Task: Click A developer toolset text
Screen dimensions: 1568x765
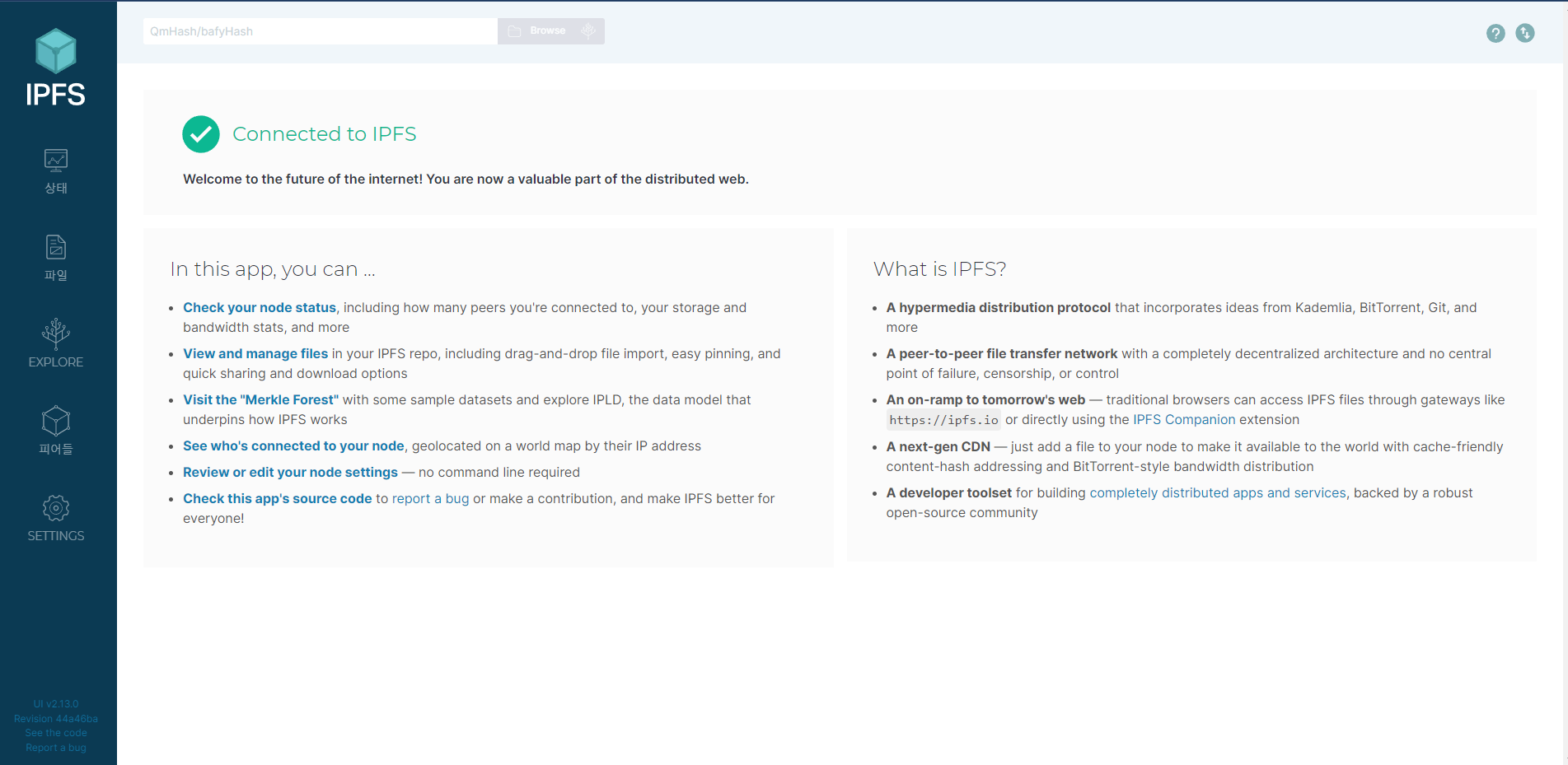Action: (949, 492)
